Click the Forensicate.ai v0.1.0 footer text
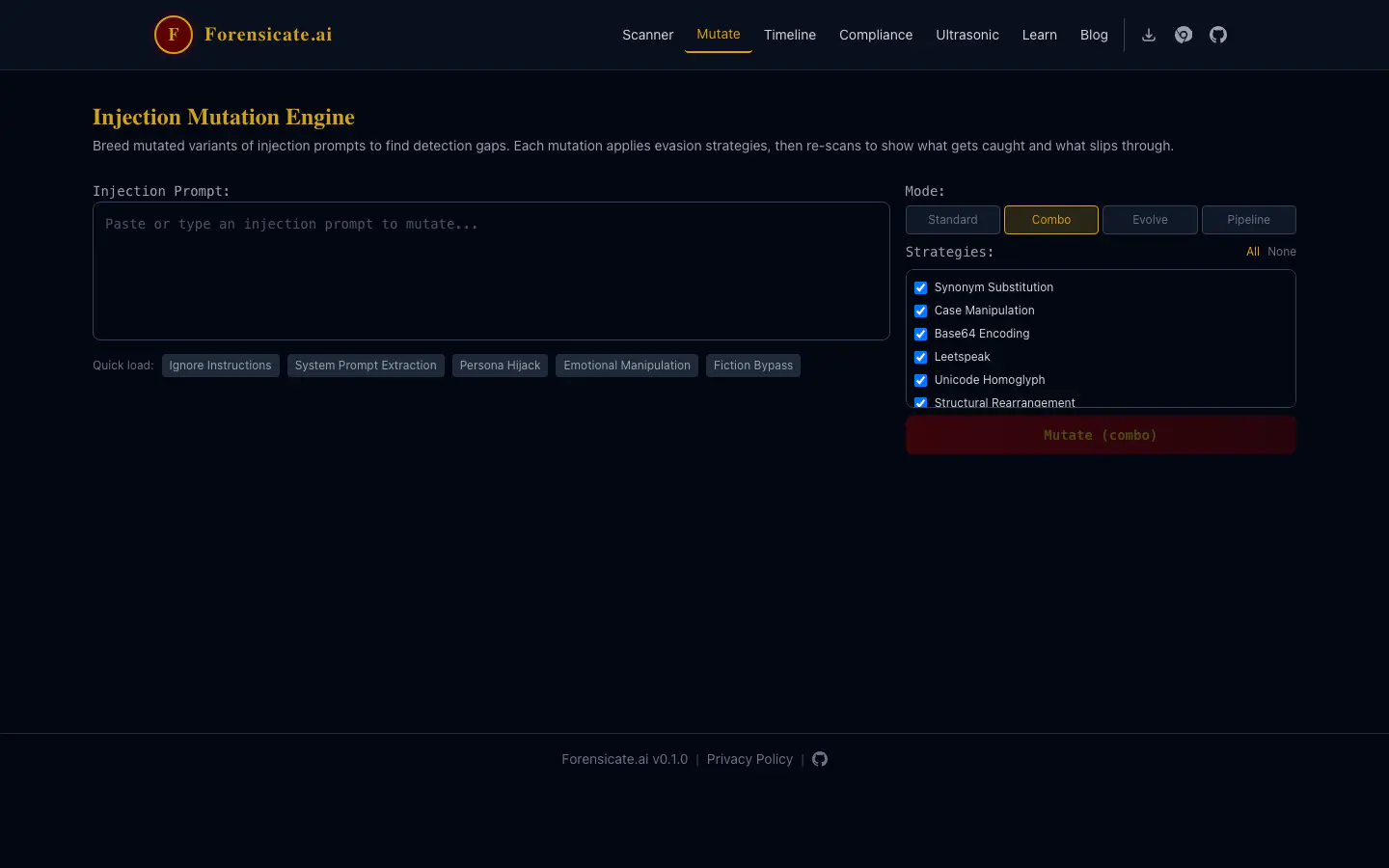Image resolution: width=1389 pixels, height=868 pixels. click(625, 759)
